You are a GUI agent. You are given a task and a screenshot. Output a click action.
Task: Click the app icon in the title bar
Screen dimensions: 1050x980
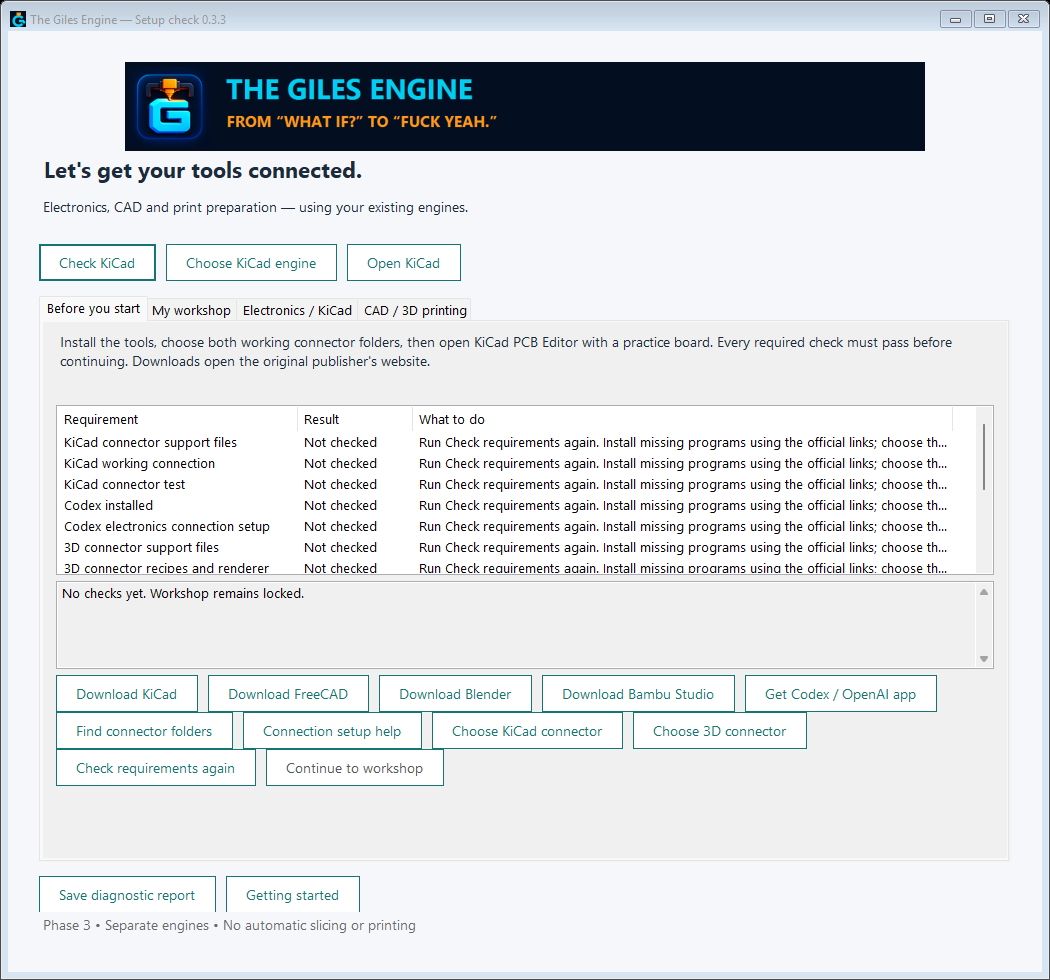tap(18, 19)
